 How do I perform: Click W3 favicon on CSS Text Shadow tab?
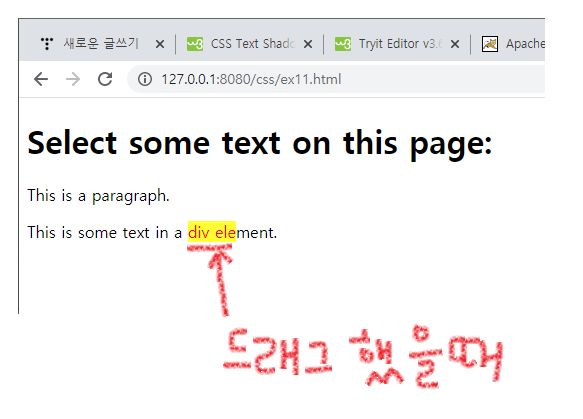point(195,44)
